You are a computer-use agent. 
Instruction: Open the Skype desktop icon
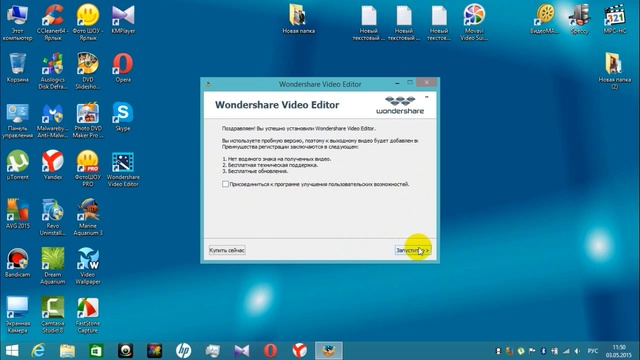click(123, 117)
